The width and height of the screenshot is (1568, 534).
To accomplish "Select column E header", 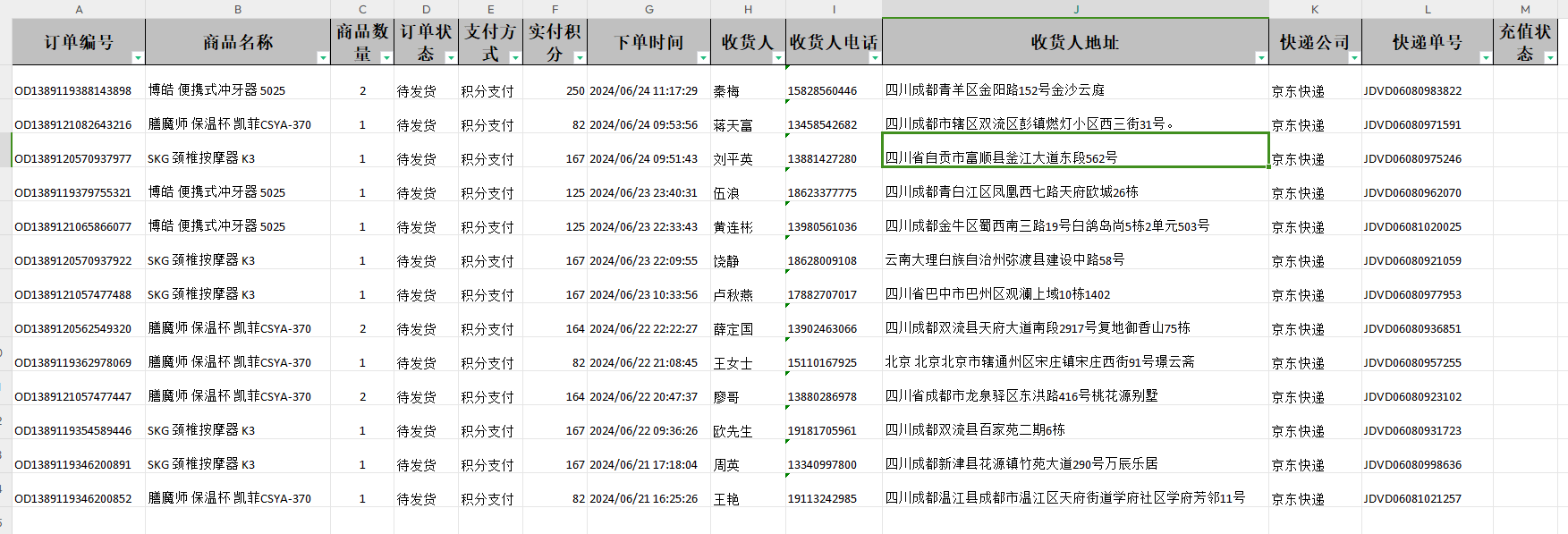I will point(490,9).
